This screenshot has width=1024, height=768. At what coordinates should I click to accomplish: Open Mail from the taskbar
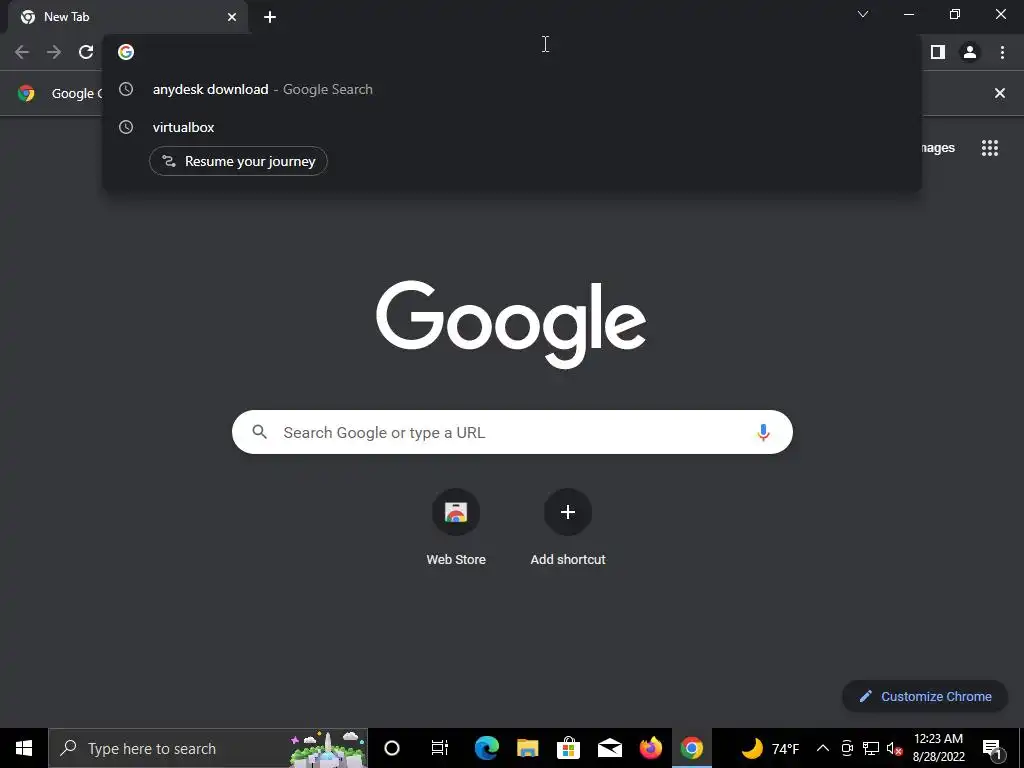[x=609, y=748]
